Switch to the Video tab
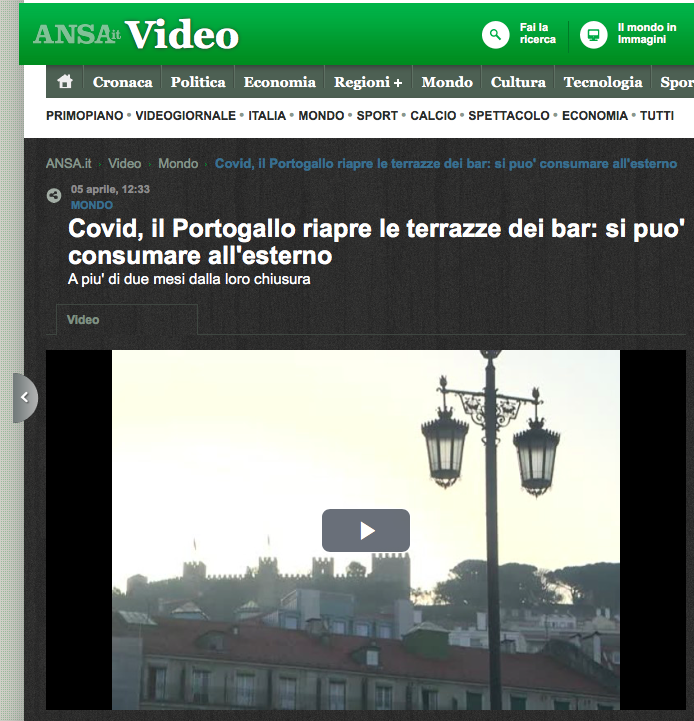The height and width of the screenshot is (721, 694). pyautogui.click(x=127, y=320)
